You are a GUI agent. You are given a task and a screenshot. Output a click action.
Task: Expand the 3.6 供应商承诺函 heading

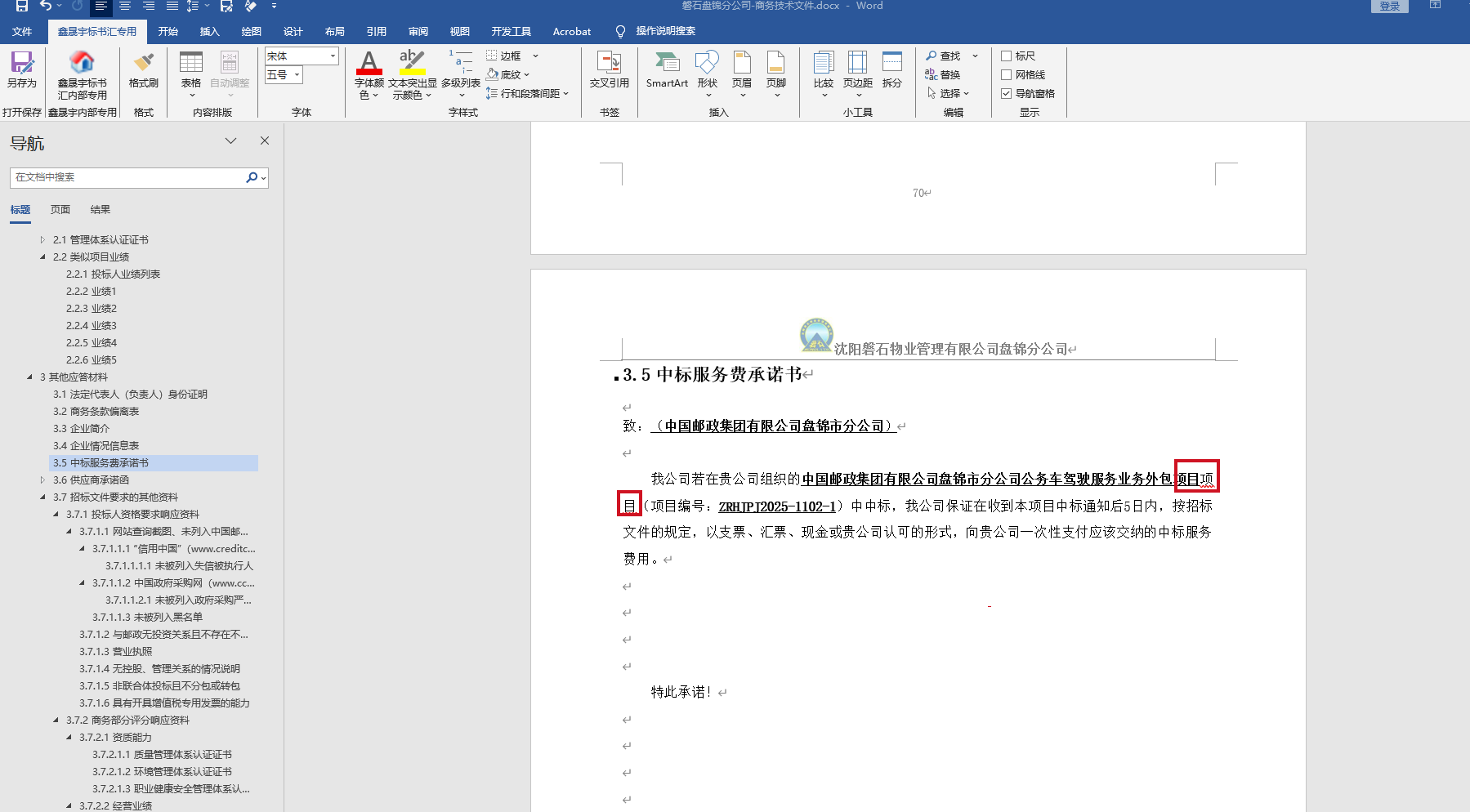click(x=42, y=480)
